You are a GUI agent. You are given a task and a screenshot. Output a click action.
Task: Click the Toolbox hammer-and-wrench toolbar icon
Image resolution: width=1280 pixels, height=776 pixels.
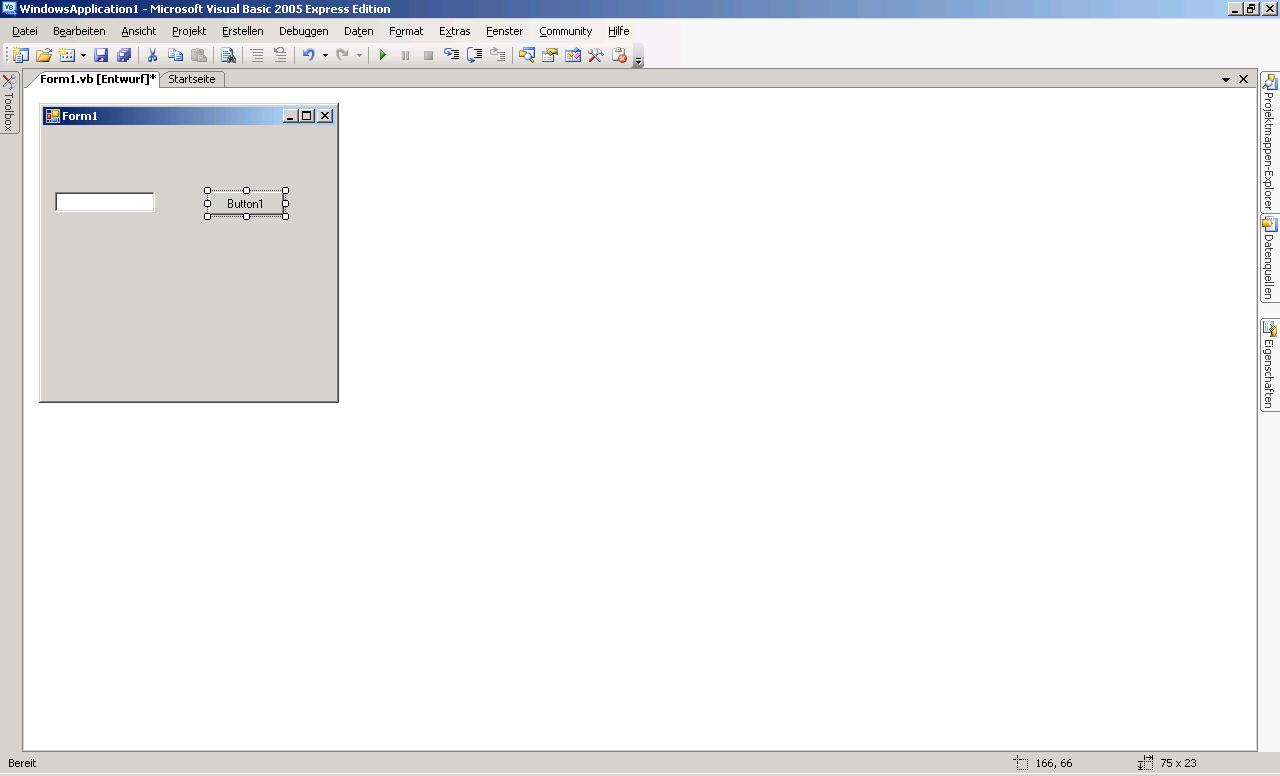tap(596, 56)
